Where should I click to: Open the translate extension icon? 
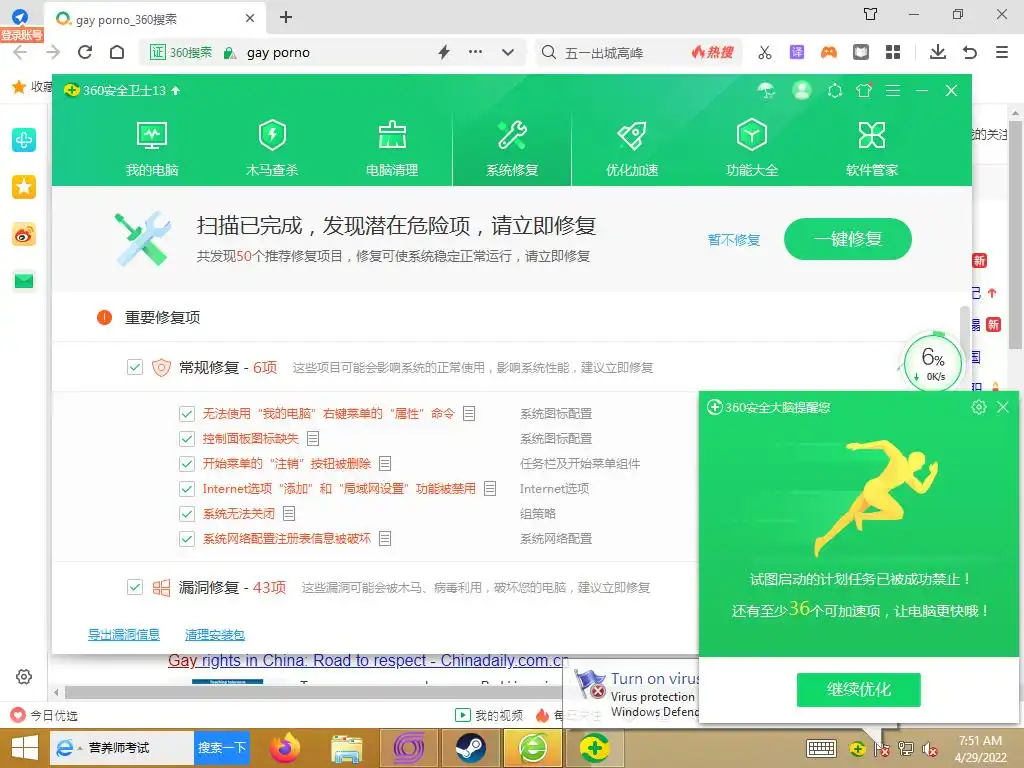tap(797, 52)
